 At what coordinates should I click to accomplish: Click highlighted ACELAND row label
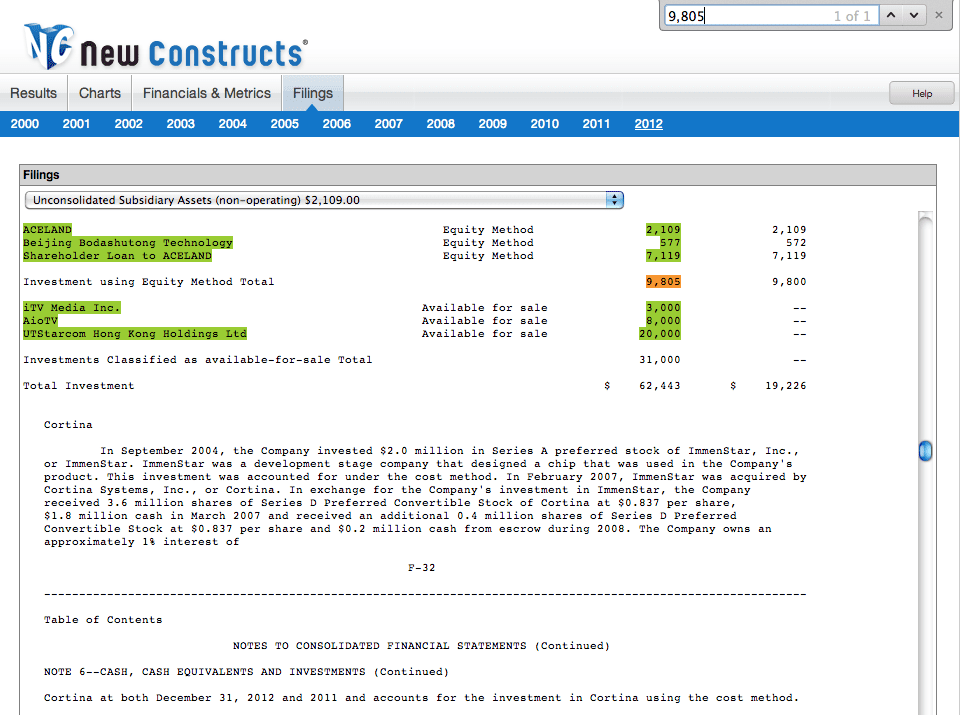pos(47,230)
